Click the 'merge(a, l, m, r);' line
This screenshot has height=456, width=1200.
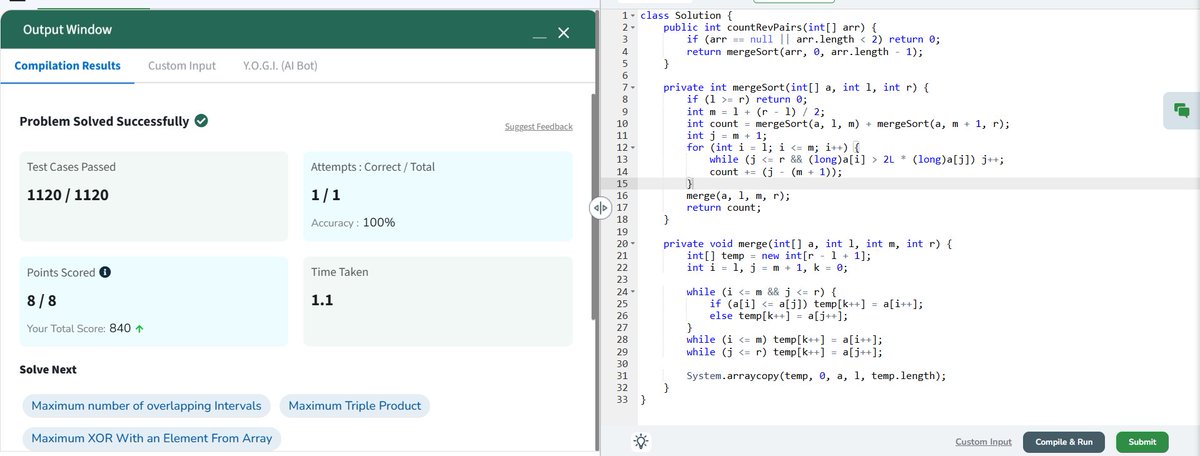pos(739,196)
